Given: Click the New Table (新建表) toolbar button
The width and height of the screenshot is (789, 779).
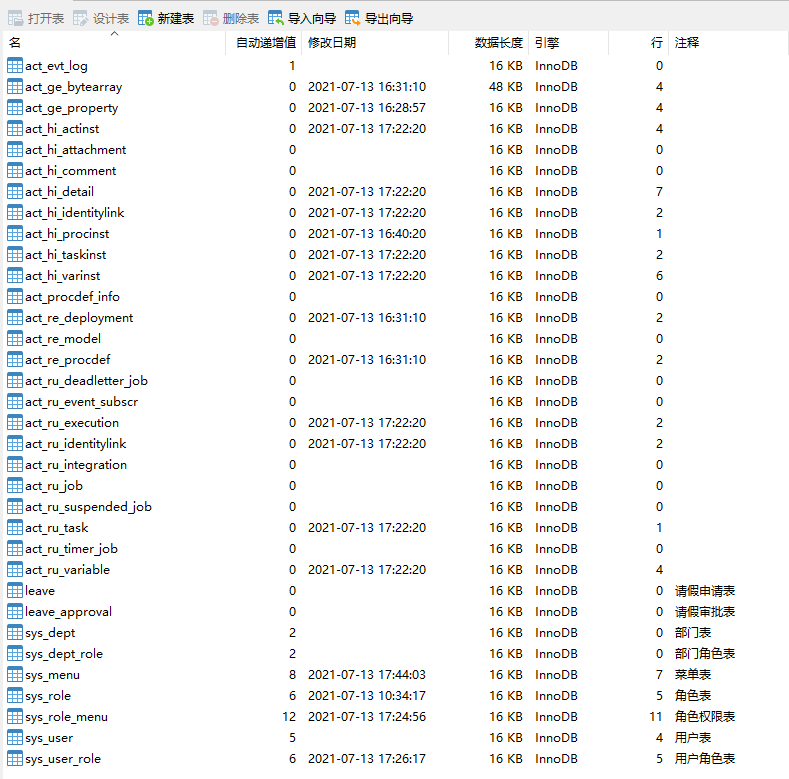Looking at the screenshot, I should point(166,19).
